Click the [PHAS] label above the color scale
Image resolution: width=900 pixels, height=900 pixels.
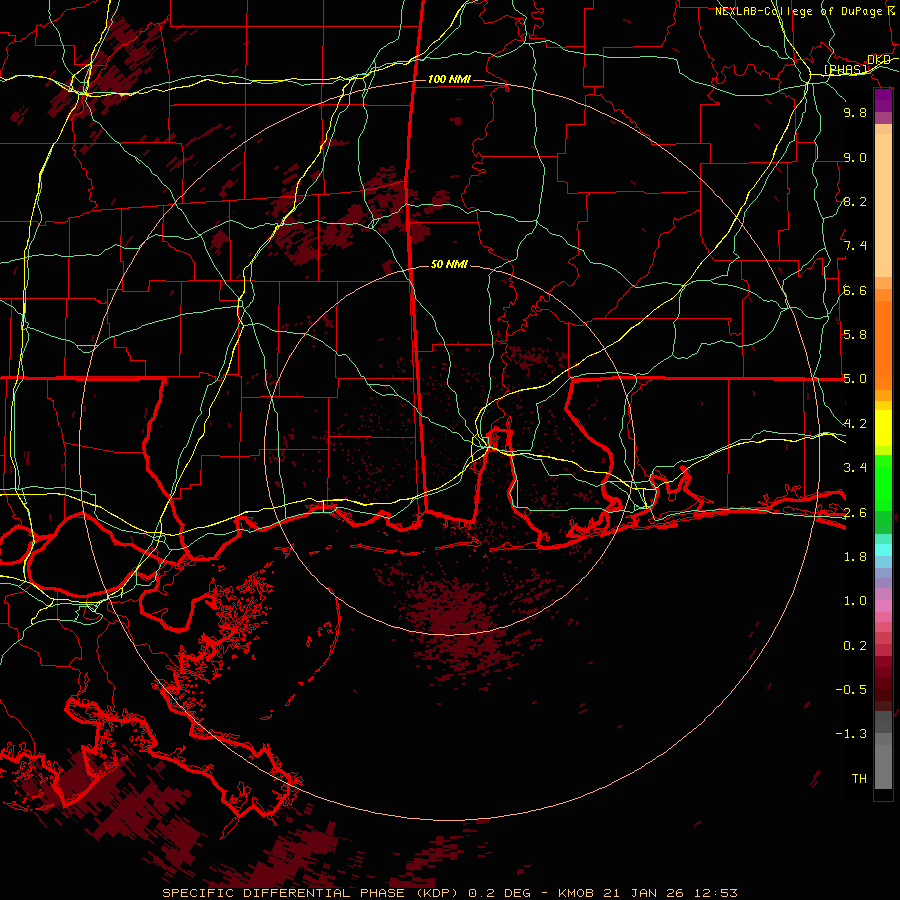[845, 70]
